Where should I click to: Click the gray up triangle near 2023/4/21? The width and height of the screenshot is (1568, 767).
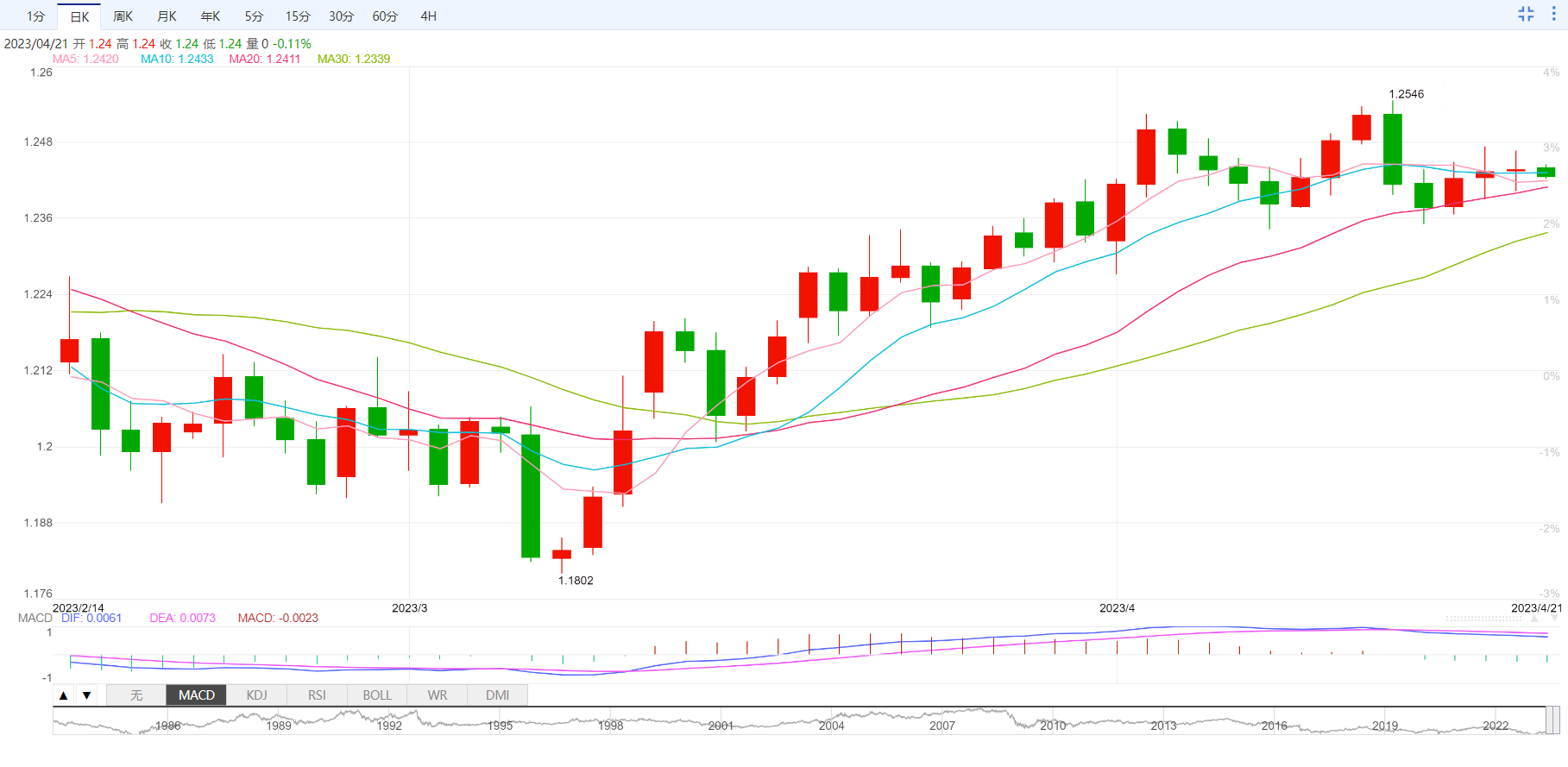[1533, 619]
